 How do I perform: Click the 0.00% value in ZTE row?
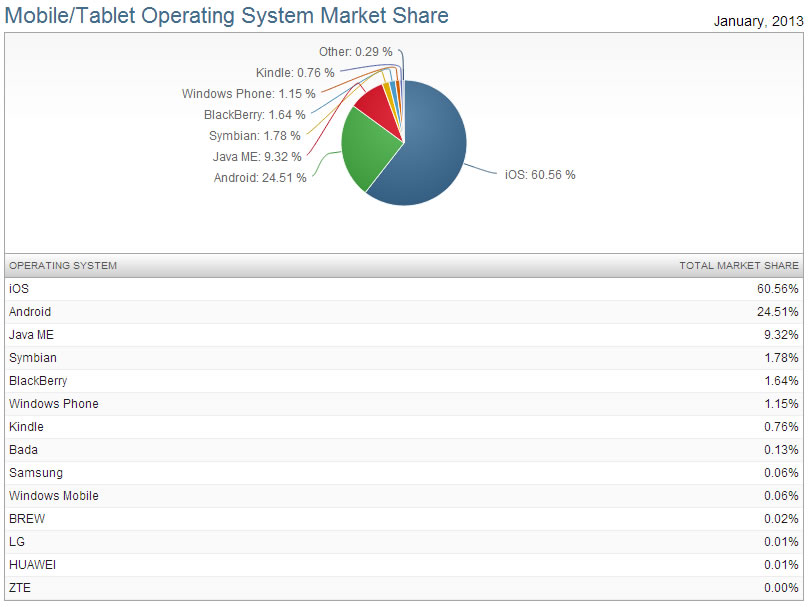coord(781,588)
